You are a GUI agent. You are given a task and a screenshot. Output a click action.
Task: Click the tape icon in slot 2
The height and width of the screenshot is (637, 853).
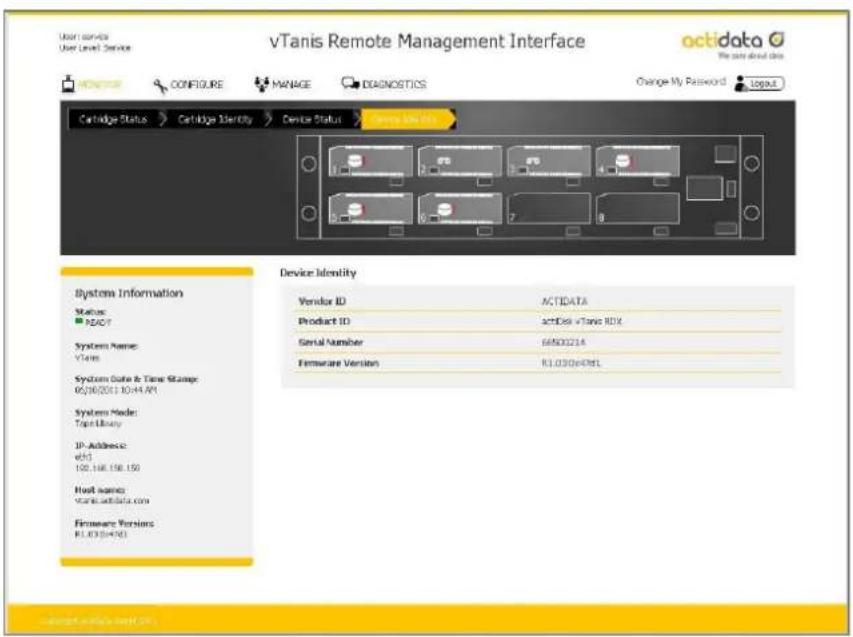click(444, 160)
